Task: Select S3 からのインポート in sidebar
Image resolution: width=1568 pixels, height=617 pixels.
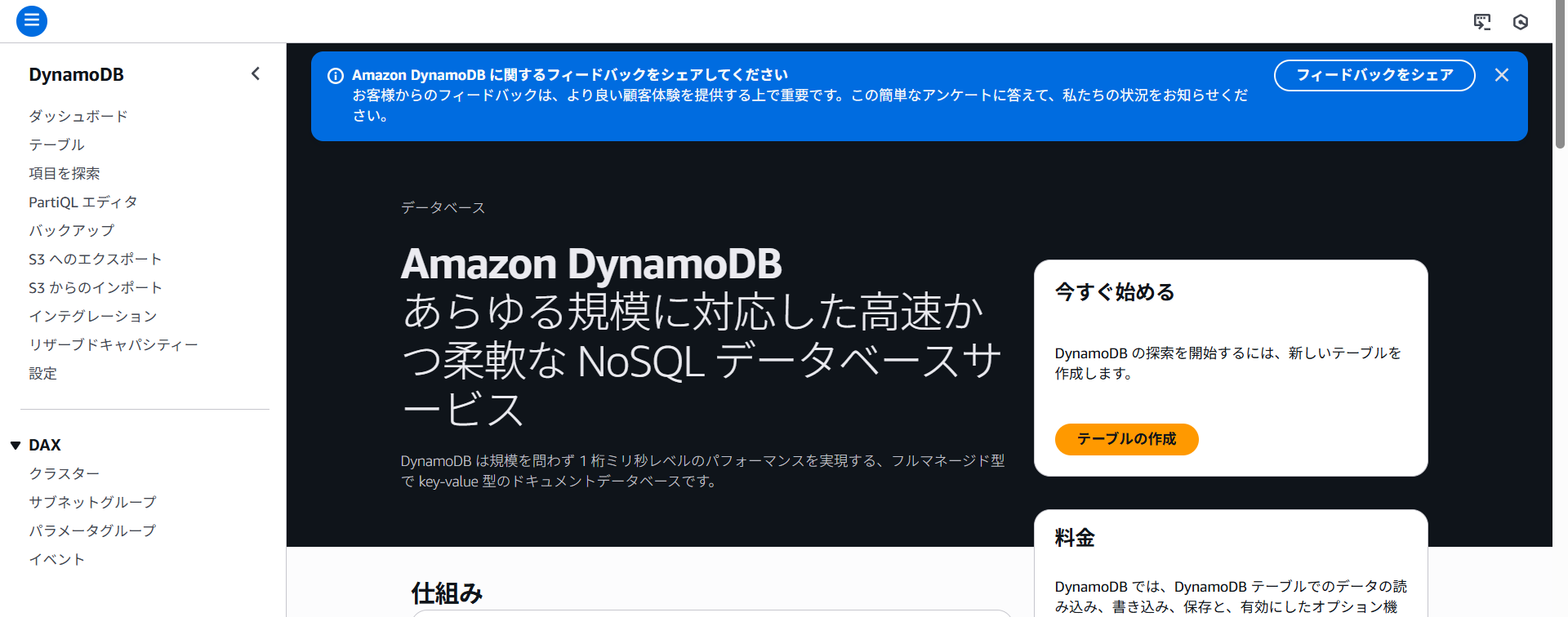Action: coord(96,288)
